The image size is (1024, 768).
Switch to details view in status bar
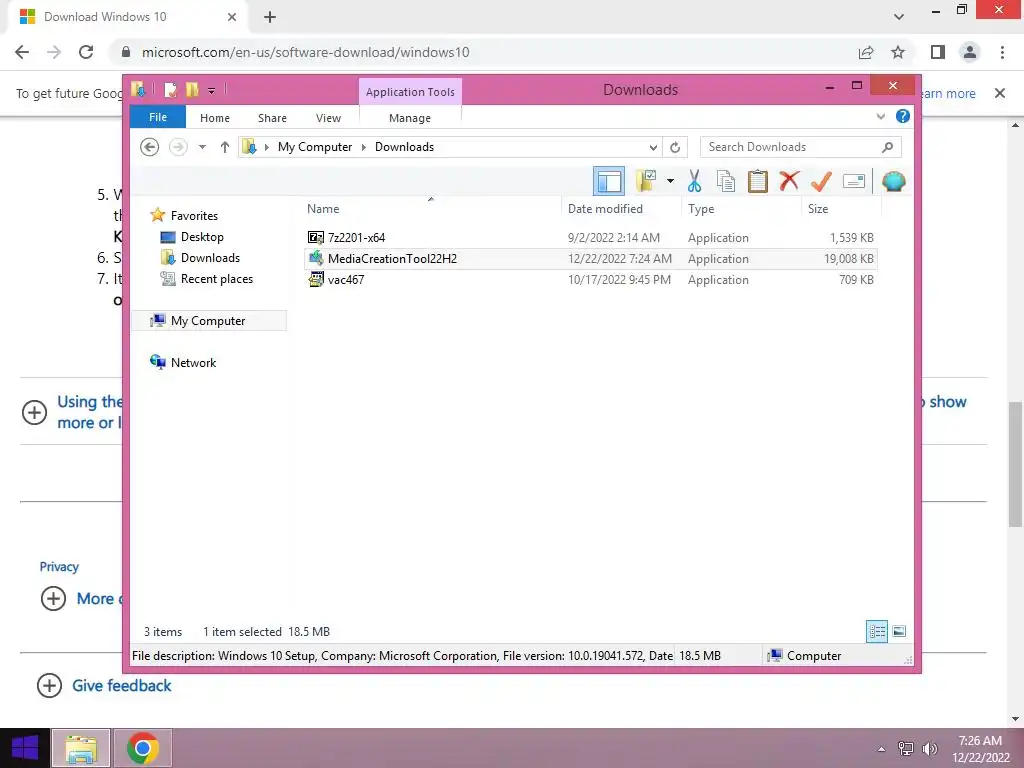[x=877, y=631]
